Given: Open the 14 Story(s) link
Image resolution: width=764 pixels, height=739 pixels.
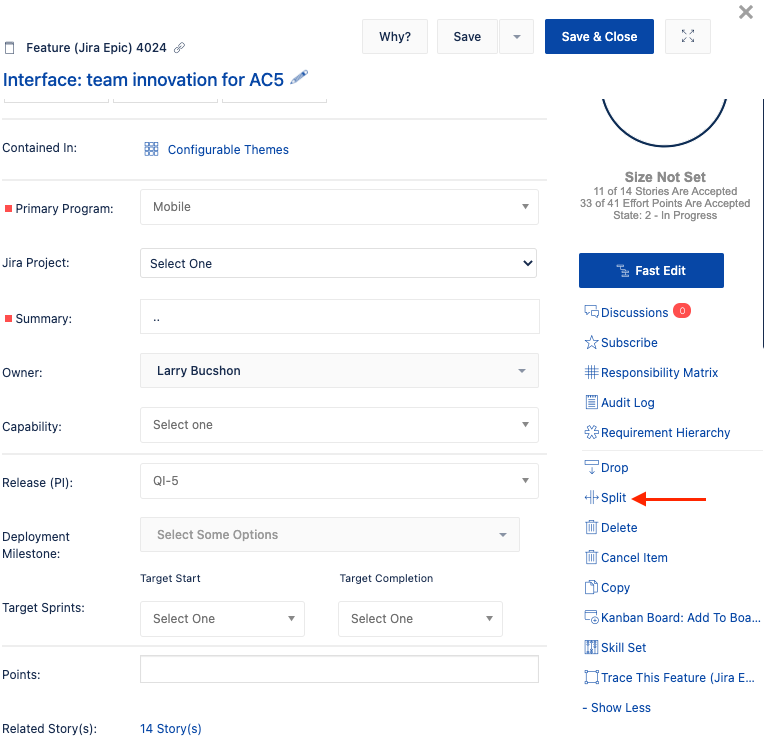Looking at the screenshot, I should [171, 728].
